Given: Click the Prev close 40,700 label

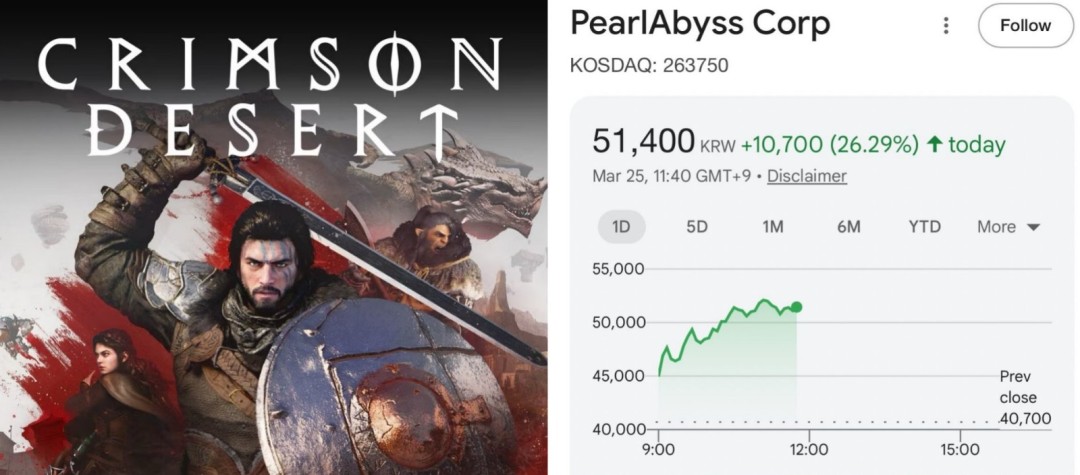Looking at the screenshot, I should coord(1024,398).
